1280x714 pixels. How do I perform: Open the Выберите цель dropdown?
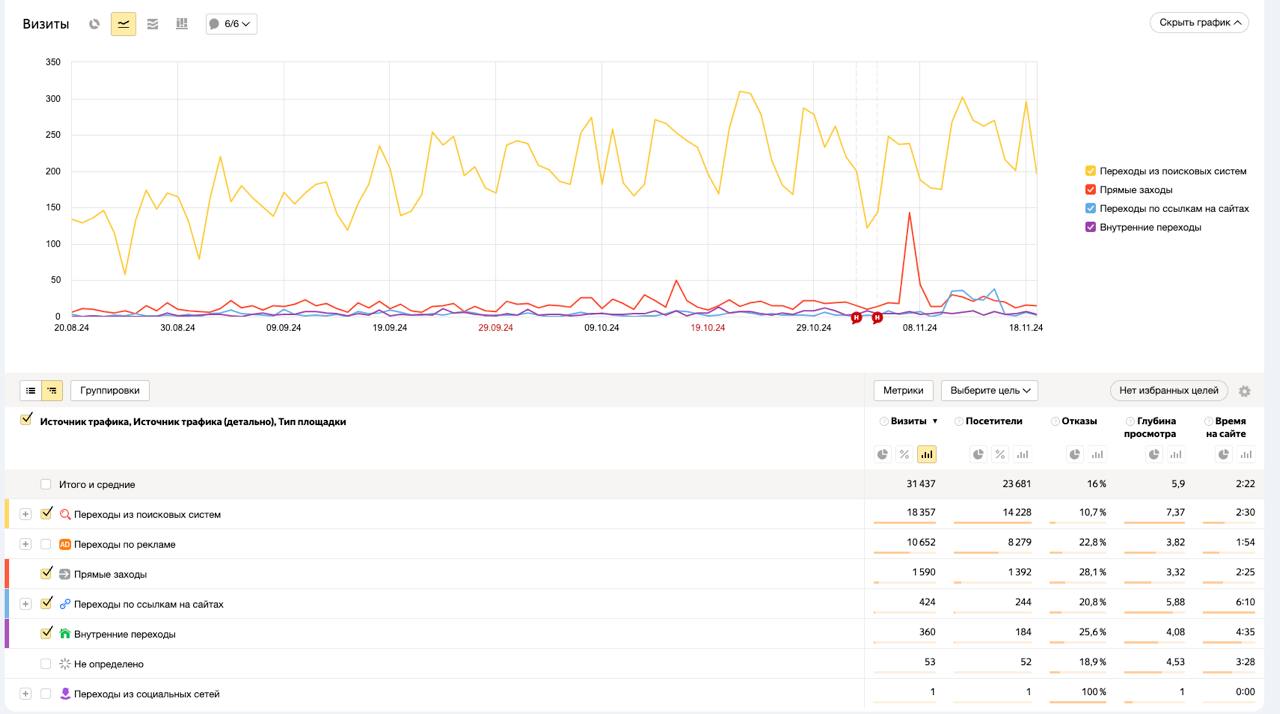tap(989, 390)
